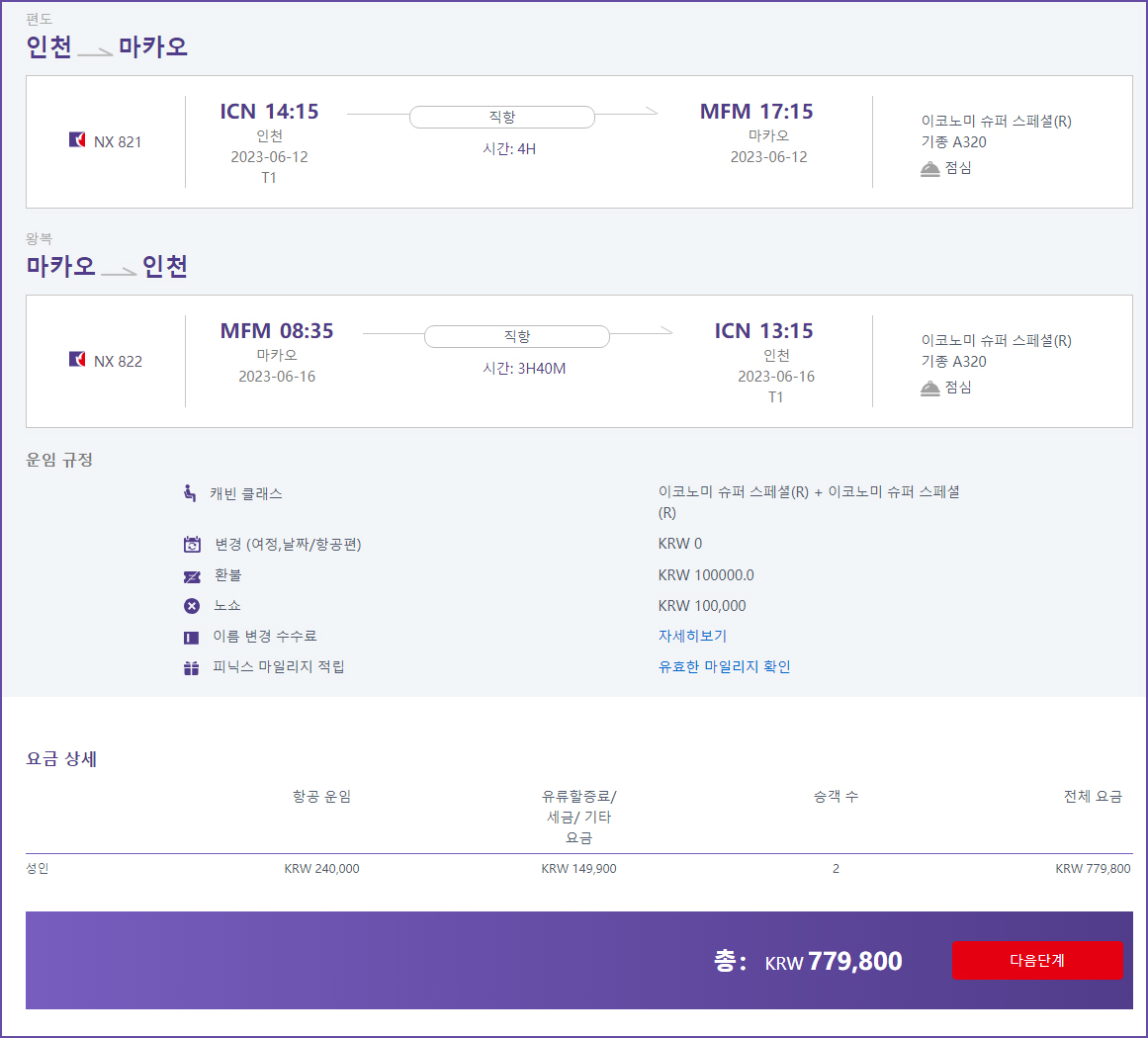The width and height of the screenshot is (1148, 1038).
Task: Click the calendar change icon next to 변경
Action: pyautogui.click(x=192, y=545)
